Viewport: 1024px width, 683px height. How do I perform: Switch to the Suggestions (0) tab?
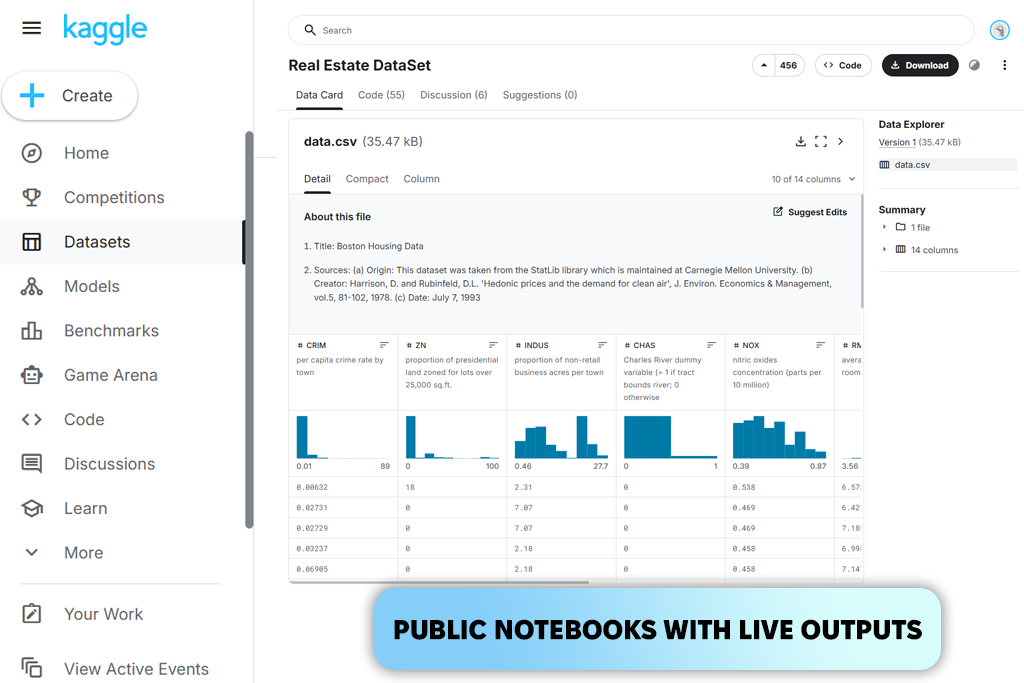540,95
